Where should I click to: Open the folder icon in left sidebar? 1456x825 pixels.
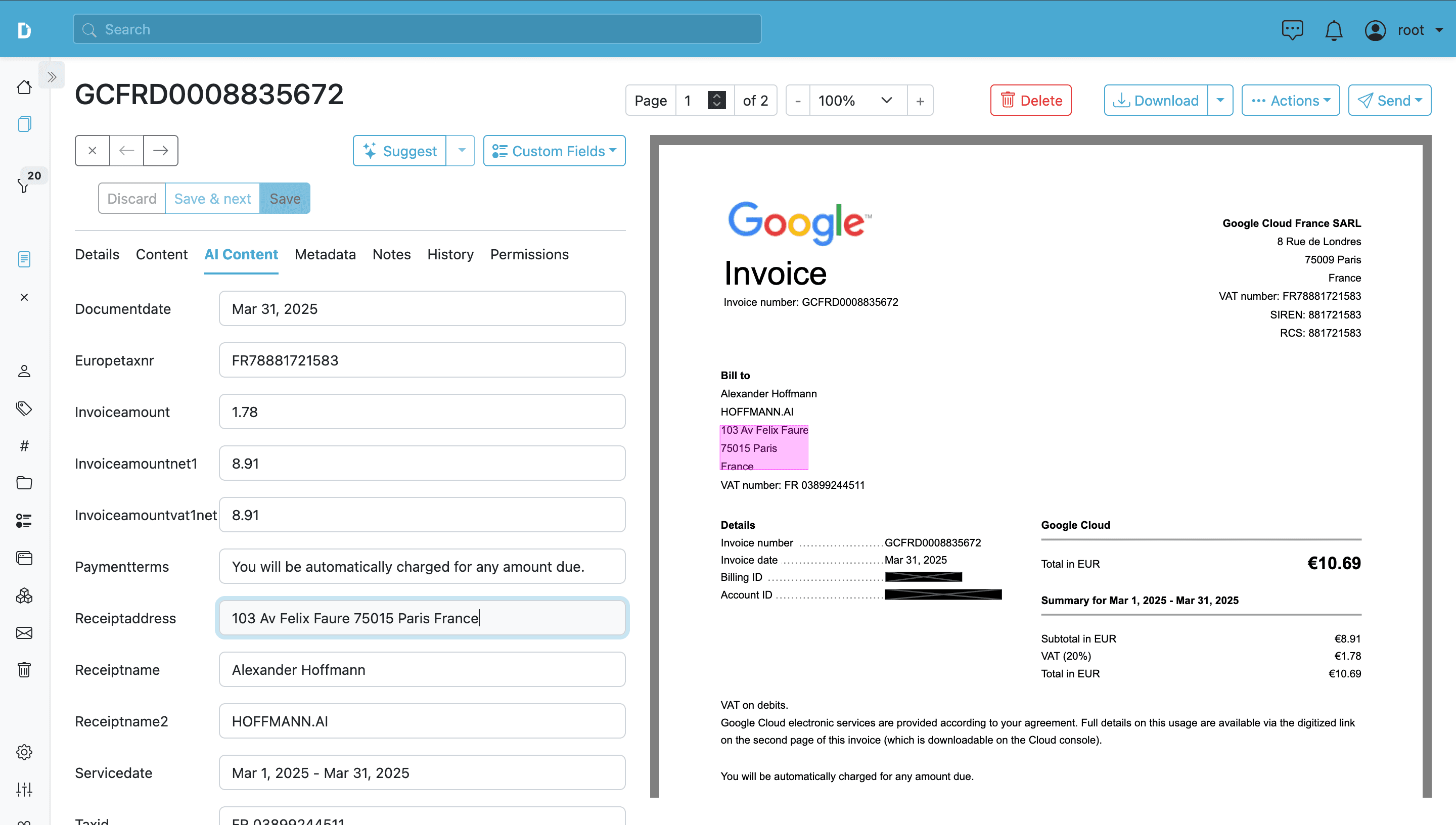[x=24, y=483]
